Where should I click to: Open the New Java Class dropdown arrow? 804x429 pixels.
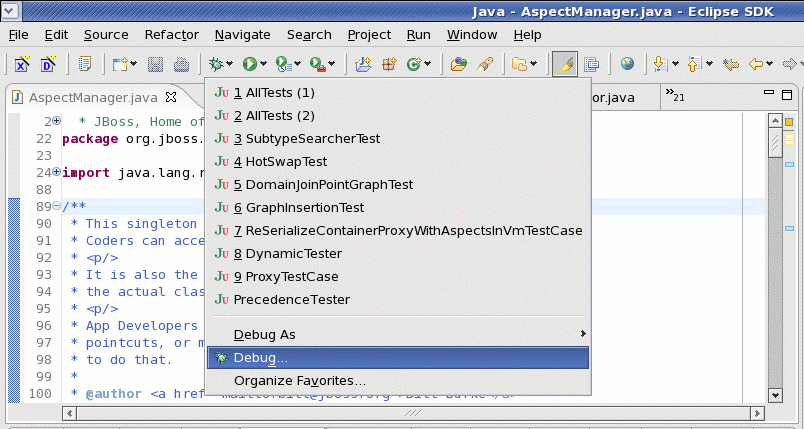(428, 64)
